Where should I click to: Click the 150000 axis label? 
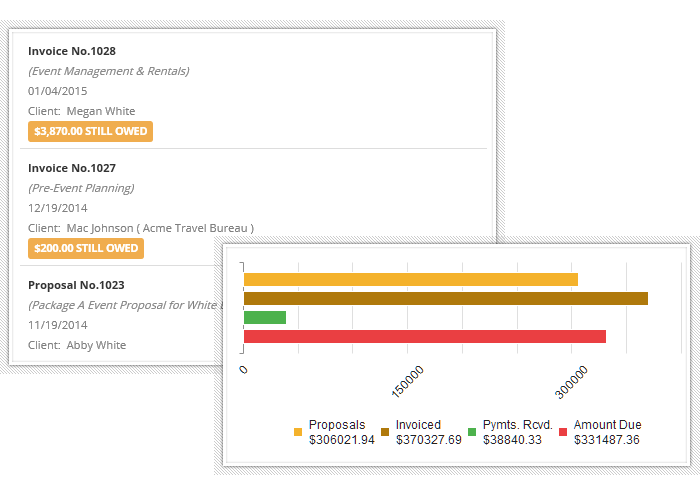(x=407, y=382)
